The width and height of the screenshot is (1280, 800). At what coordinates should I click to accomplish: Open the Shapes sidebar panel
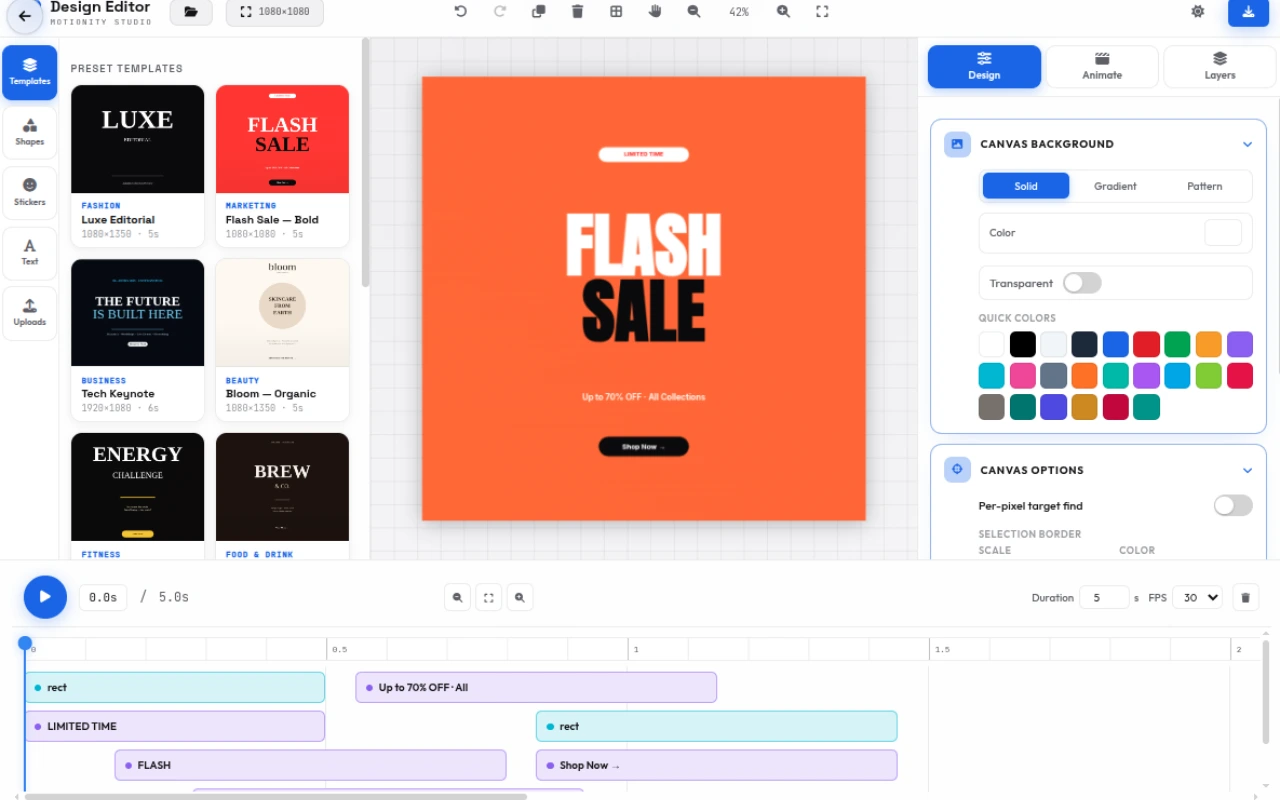point(30,132)
